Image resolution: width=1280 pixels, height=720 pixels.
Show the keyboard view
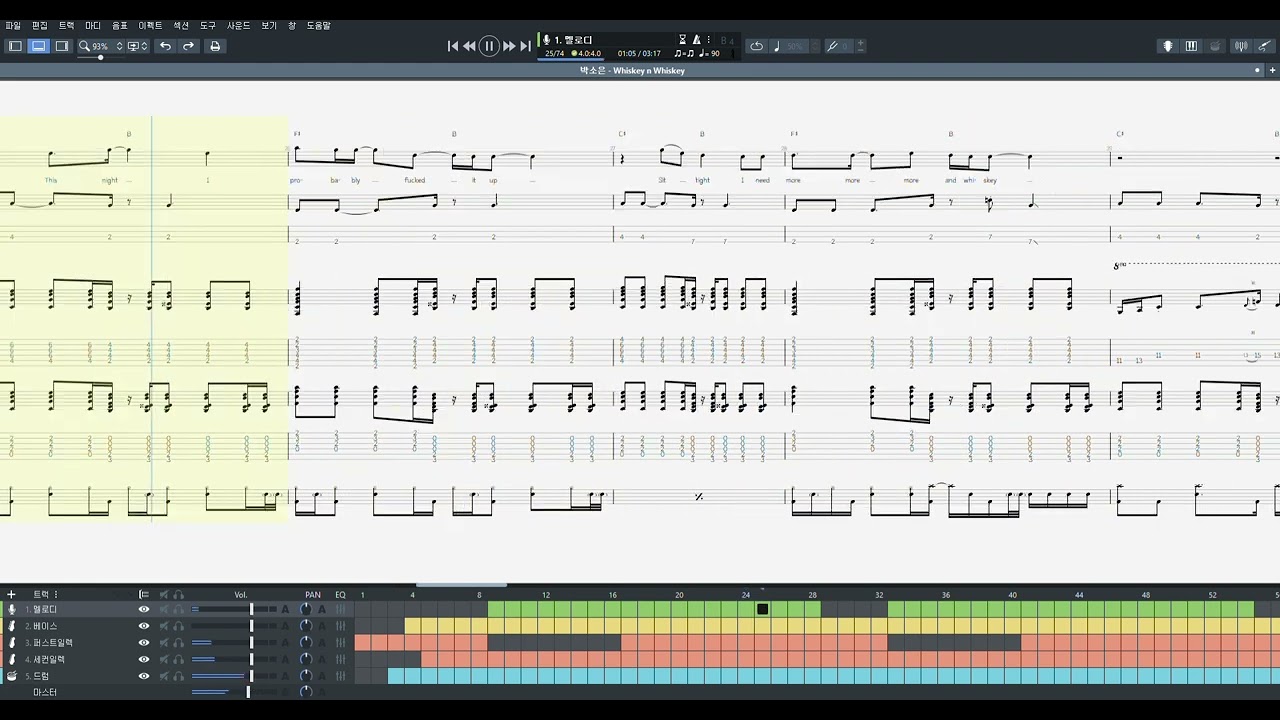(x=1191, y=46)
